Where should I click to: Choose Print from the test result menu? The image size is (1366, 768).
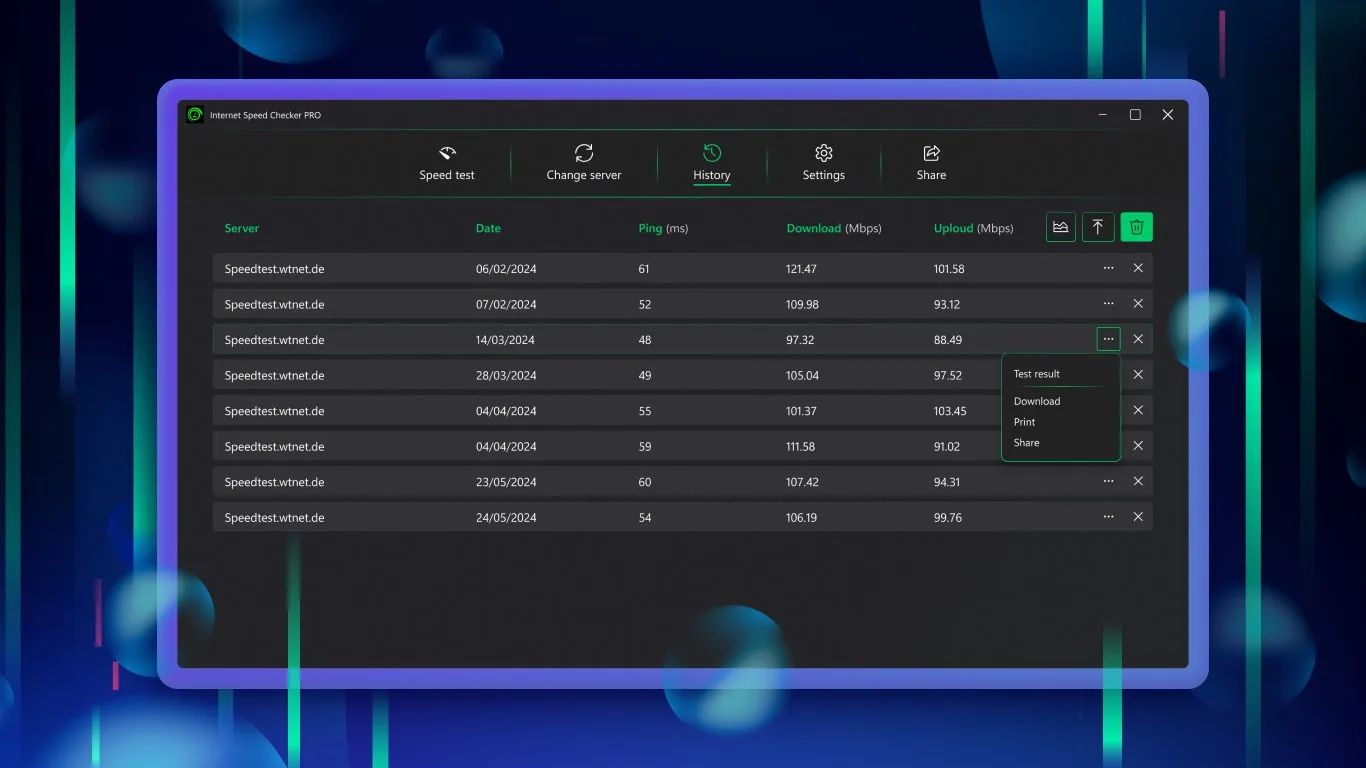pyautogui.click(x=1024, y=422)
